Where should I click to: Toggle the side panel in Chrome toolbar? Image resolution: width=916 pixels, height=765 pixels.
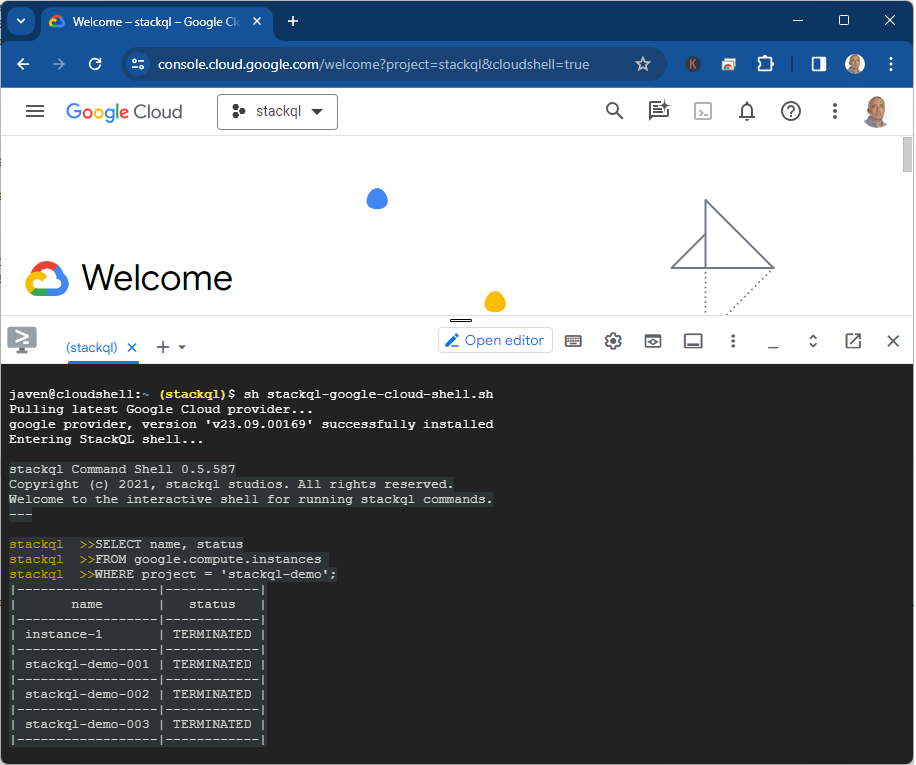[x=817, y=63]
